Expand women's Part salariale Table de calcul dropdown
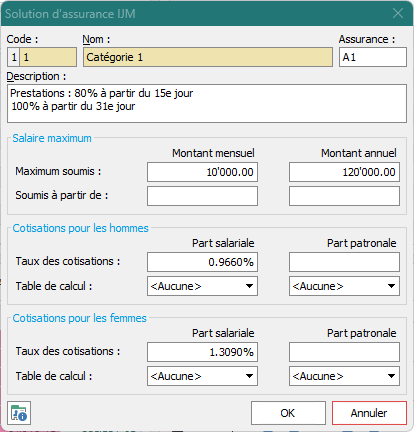 [x=202, y=376]
